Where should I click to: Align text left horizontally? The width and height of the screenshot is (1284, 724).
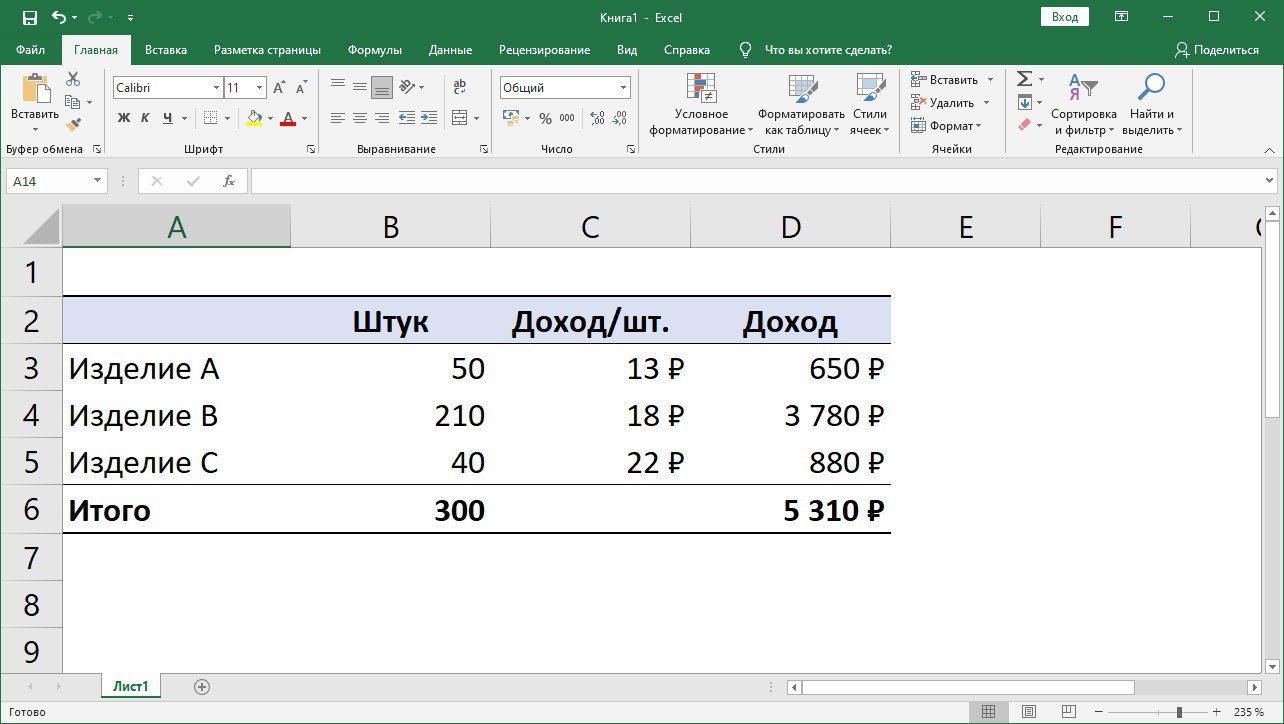[337, 118]
